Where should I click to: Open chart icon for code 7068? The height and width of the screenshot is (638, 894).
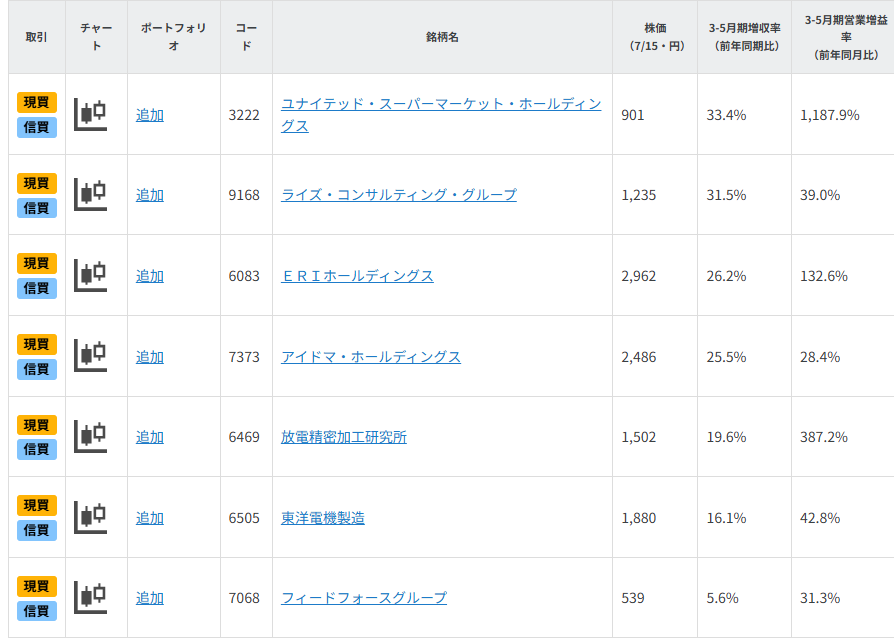pos(91,598)
